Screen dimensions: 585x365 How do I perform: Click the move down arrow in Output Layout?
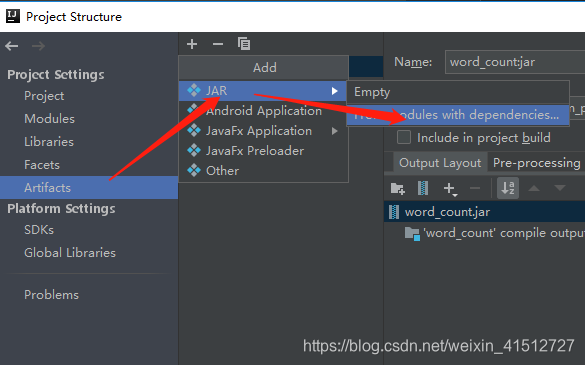(560, 188)
